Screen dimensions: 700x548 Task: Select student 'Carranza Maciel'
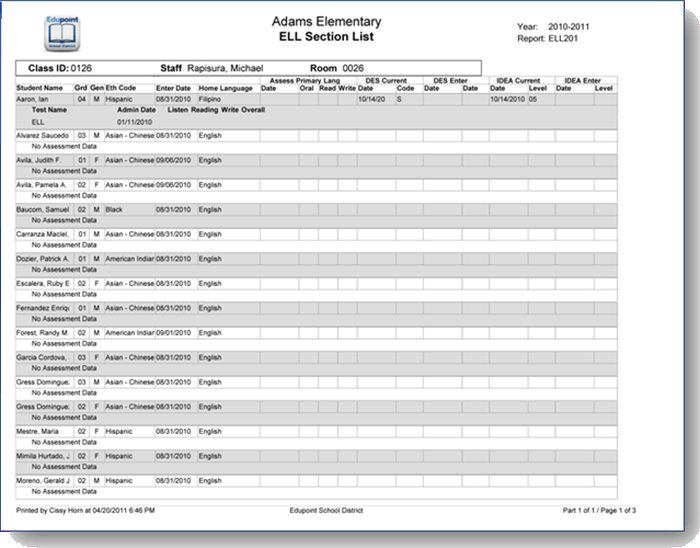pos(42,234)
